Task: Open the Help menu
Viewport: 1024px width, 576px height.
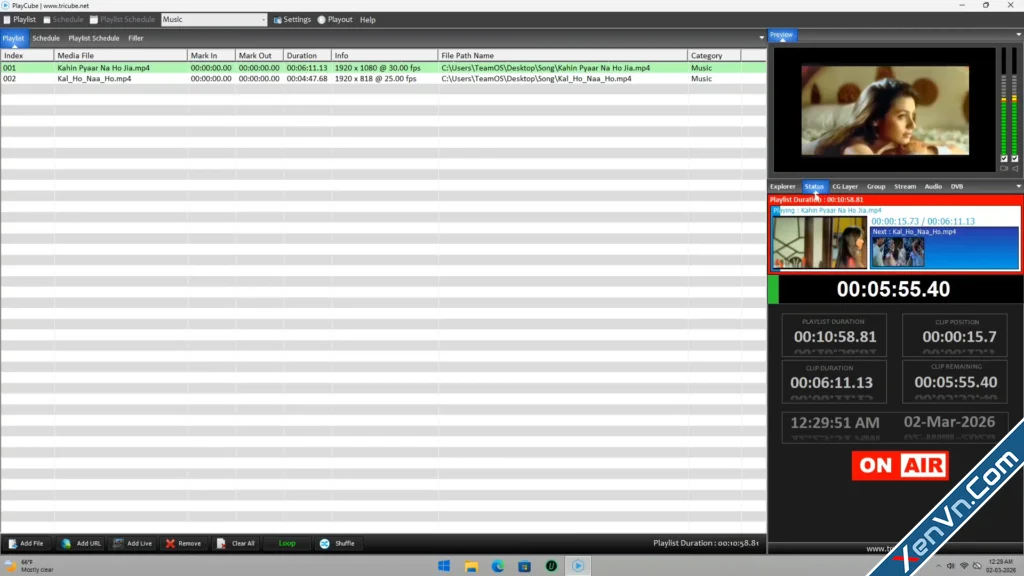Action: (x=368, y=20)
